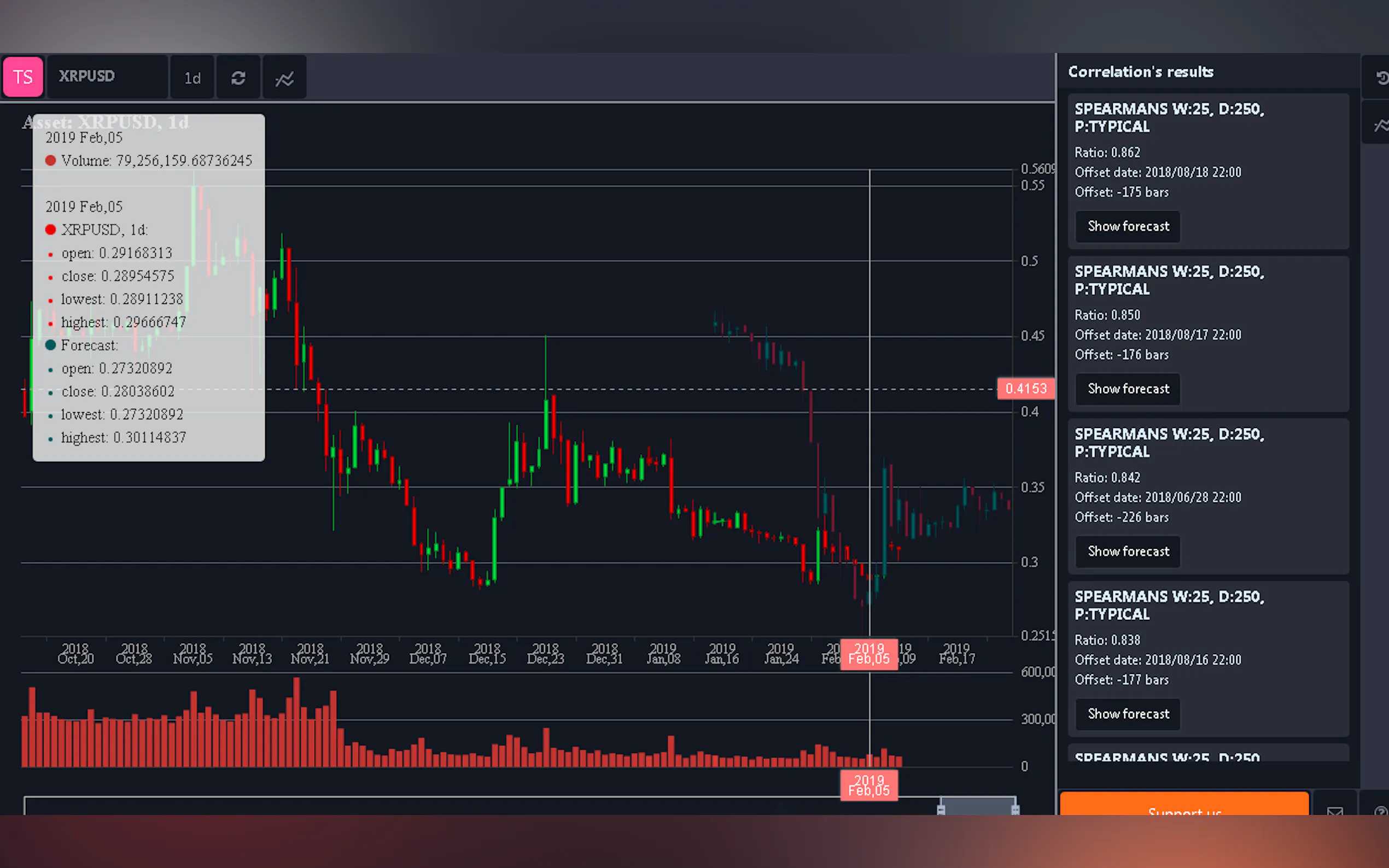1389x868 pixels.
Task: Click the envelope mail icon
Action: [1334, 811]
